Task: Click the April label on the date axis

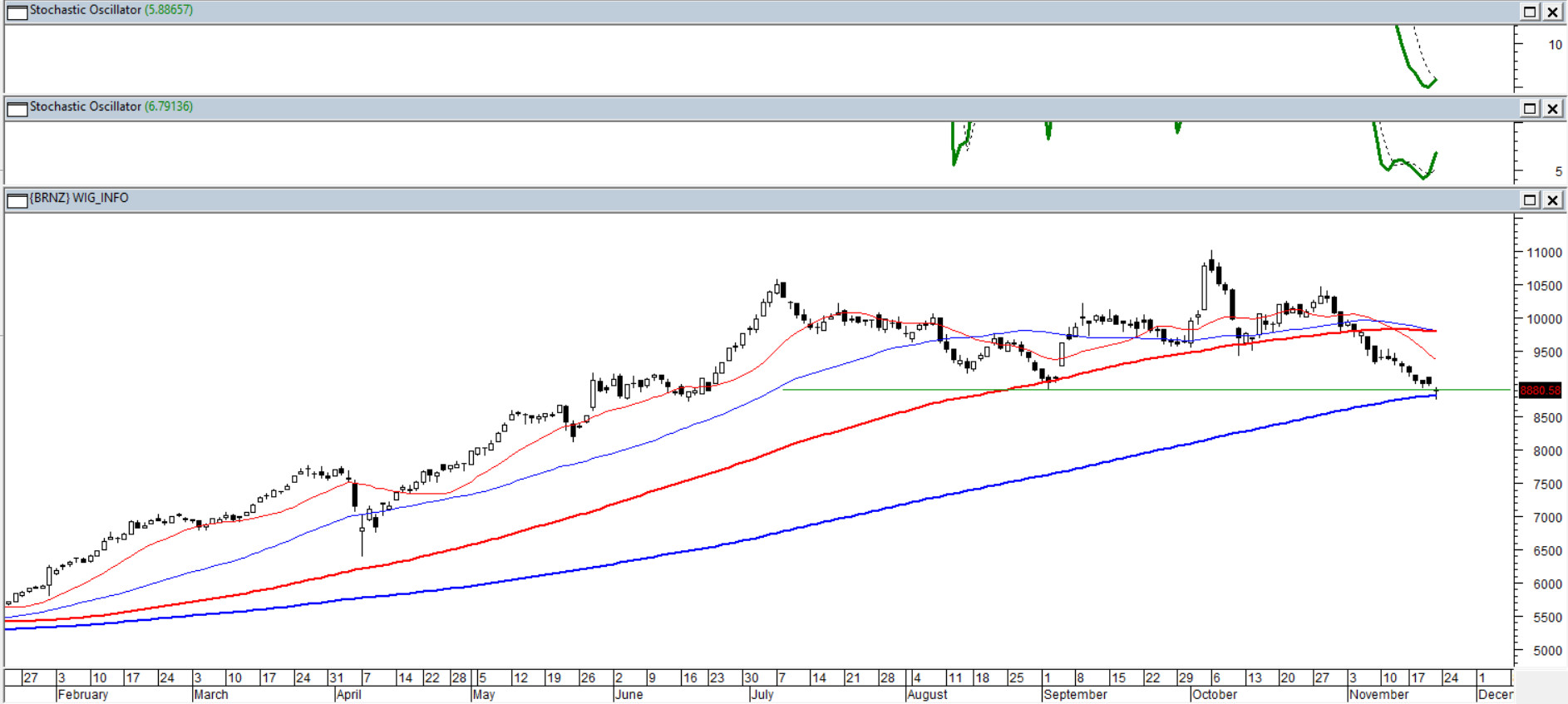Action: point(348,694)
